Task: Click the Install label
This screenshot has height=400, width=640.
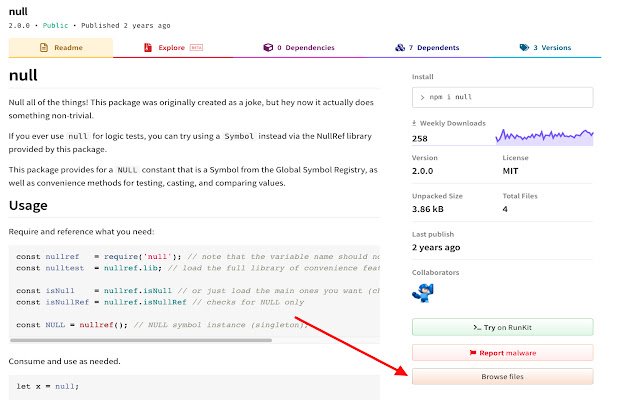Action: [422, 77]
